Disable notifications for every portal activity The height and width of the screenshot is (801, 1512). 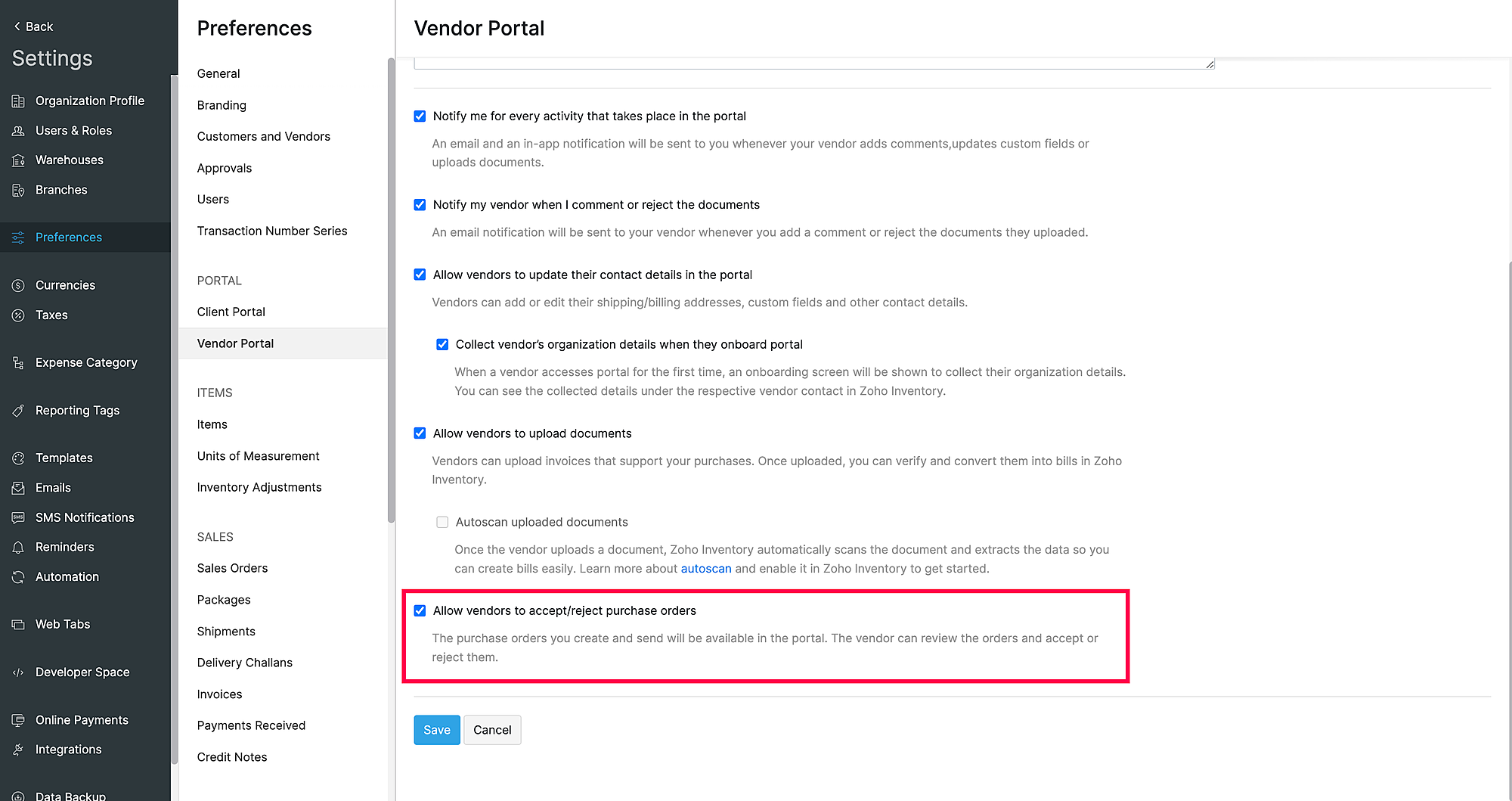point(420,116)
